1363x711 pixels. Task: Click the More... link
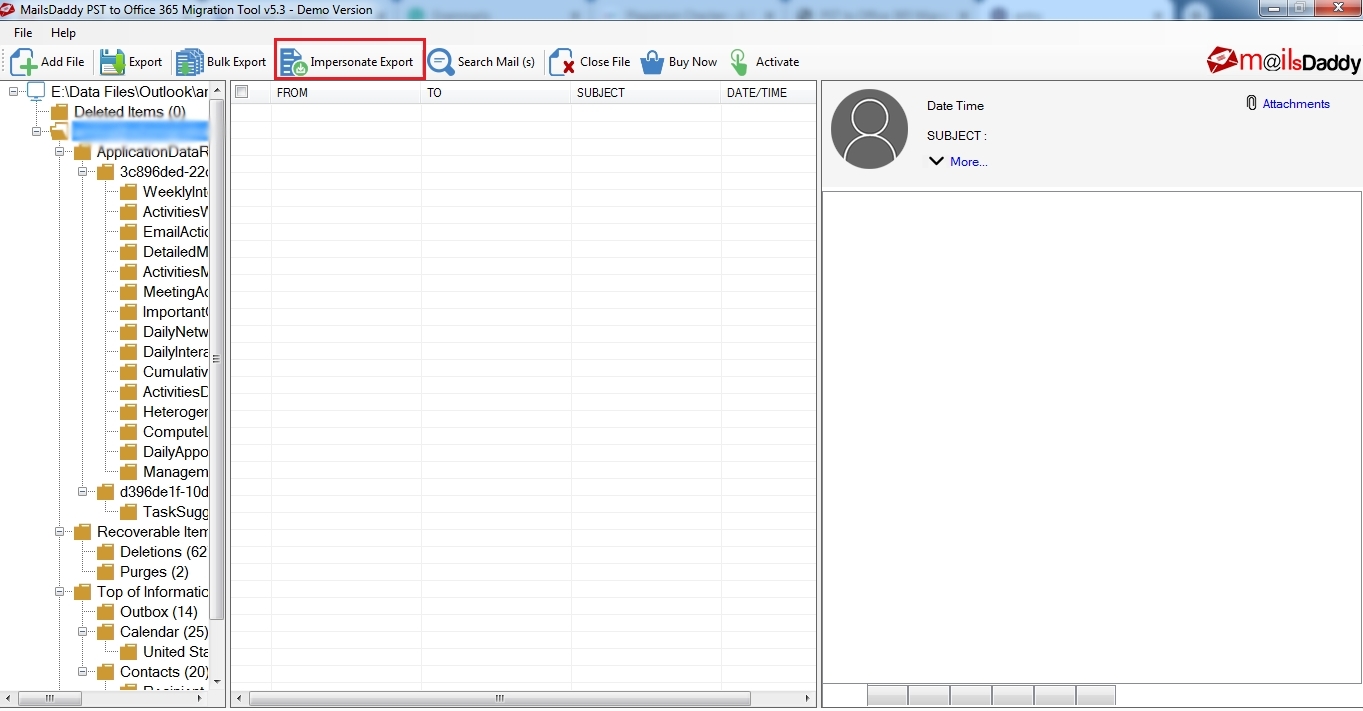[x=968, y=162]
